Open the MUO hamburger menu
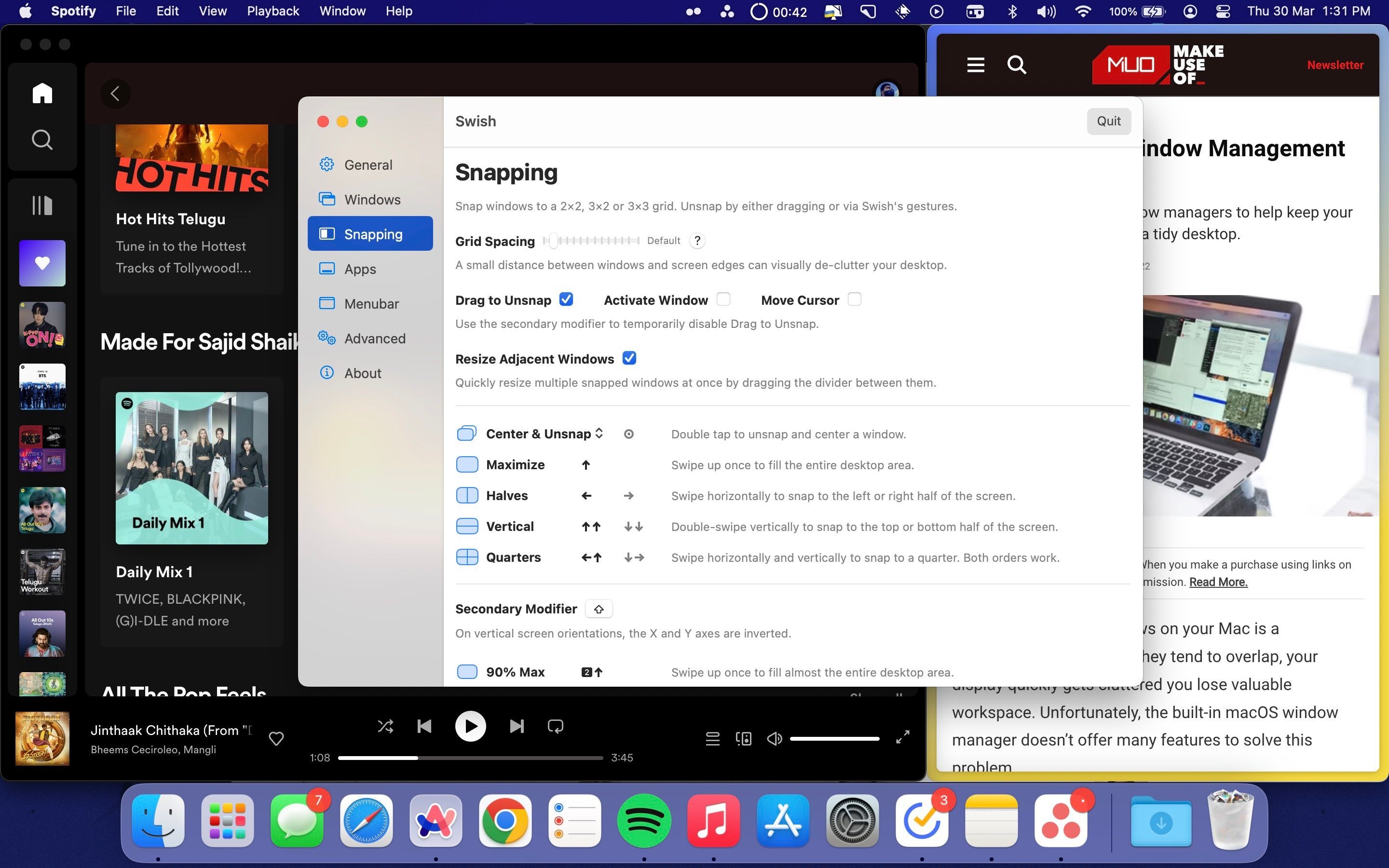Image resolution: width=1389 pixels, height=868 pixels. point(975,65)
